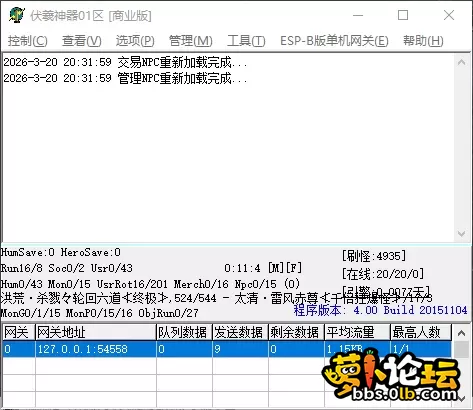Image resolution: width=473 pixels, height=410 pixels.
Task: Click the application icon in title bar
Action: [x=17, y=15]
